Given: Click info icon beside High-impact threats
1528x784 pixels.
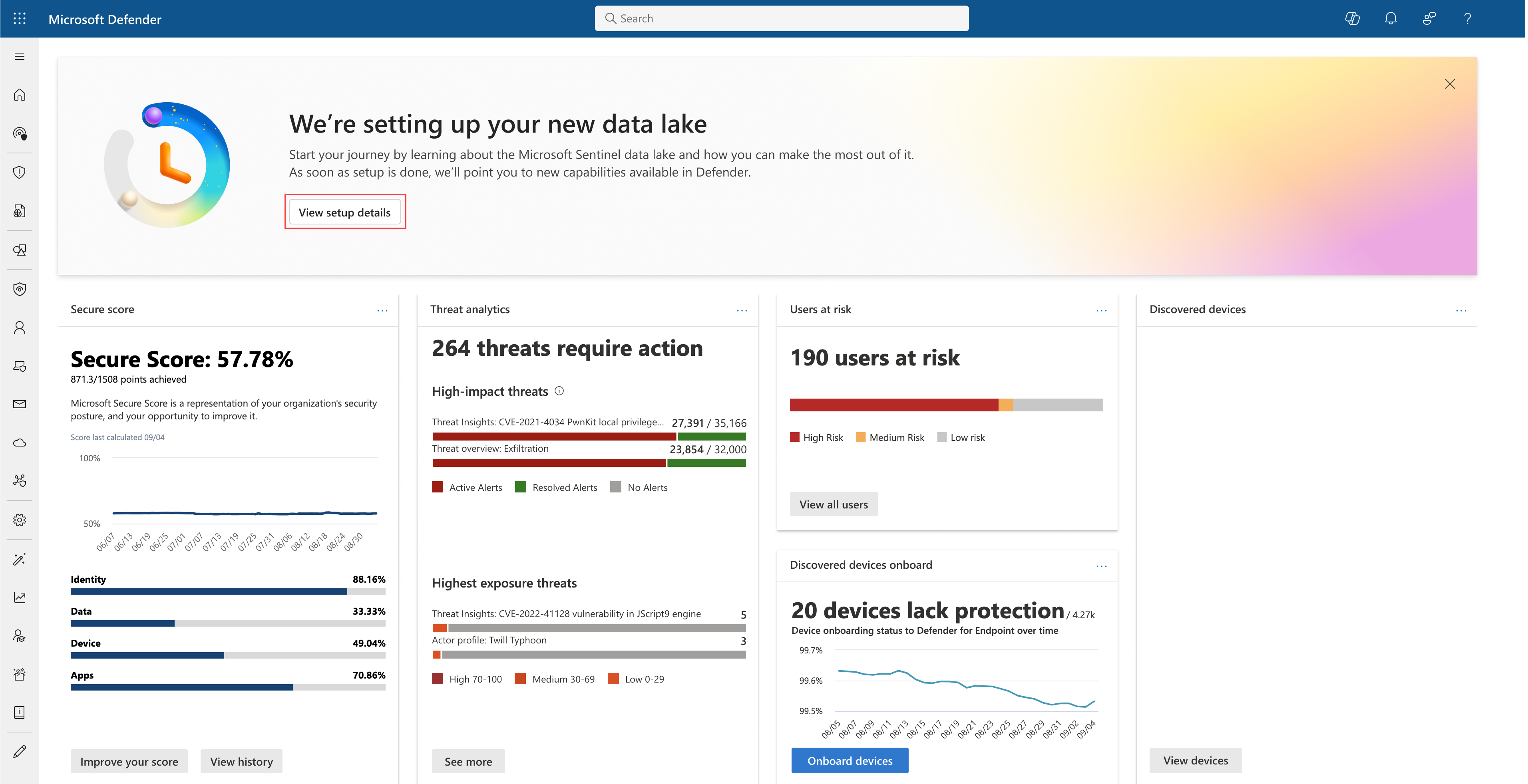Looking at the screenshot, I should tap(559, 391).
